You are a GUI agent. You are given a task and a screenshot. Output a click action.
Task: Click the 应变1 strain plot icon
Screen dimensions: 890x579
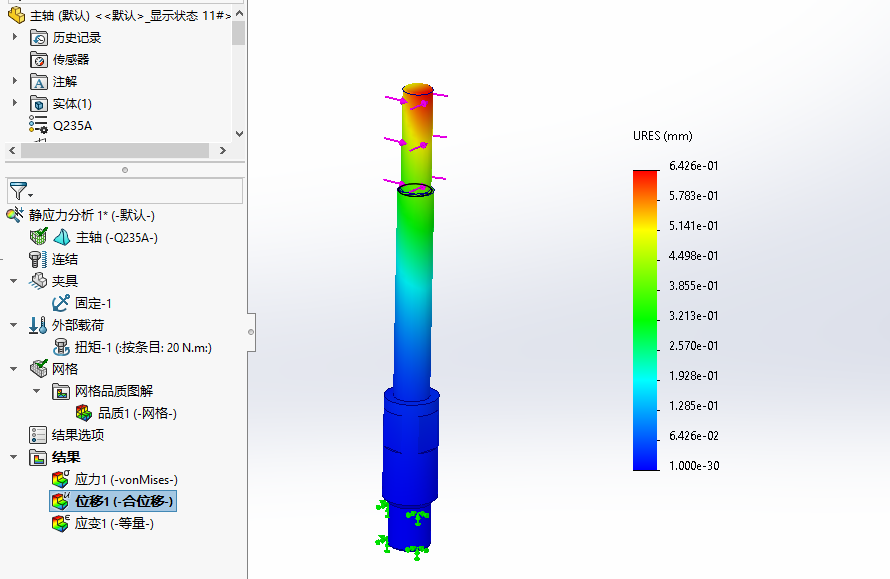point(61,523)
